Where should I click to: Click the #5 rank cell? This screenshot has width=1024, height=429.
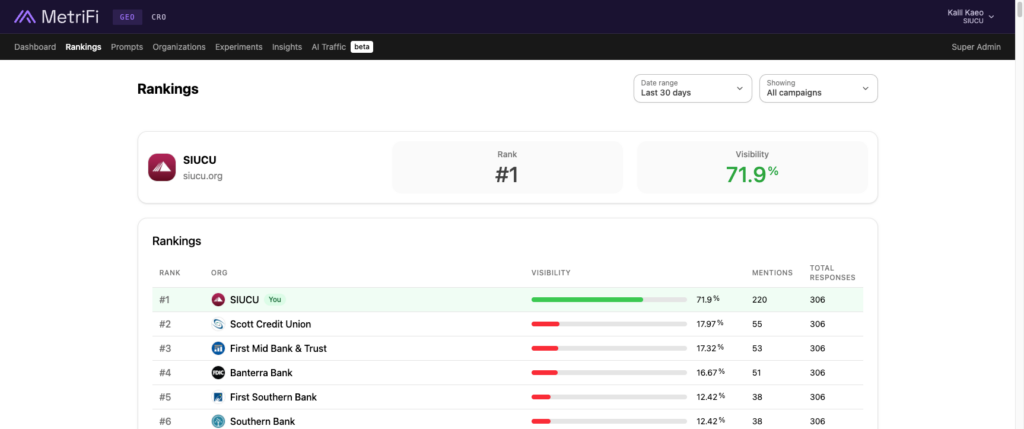click(x=165, y=397)
